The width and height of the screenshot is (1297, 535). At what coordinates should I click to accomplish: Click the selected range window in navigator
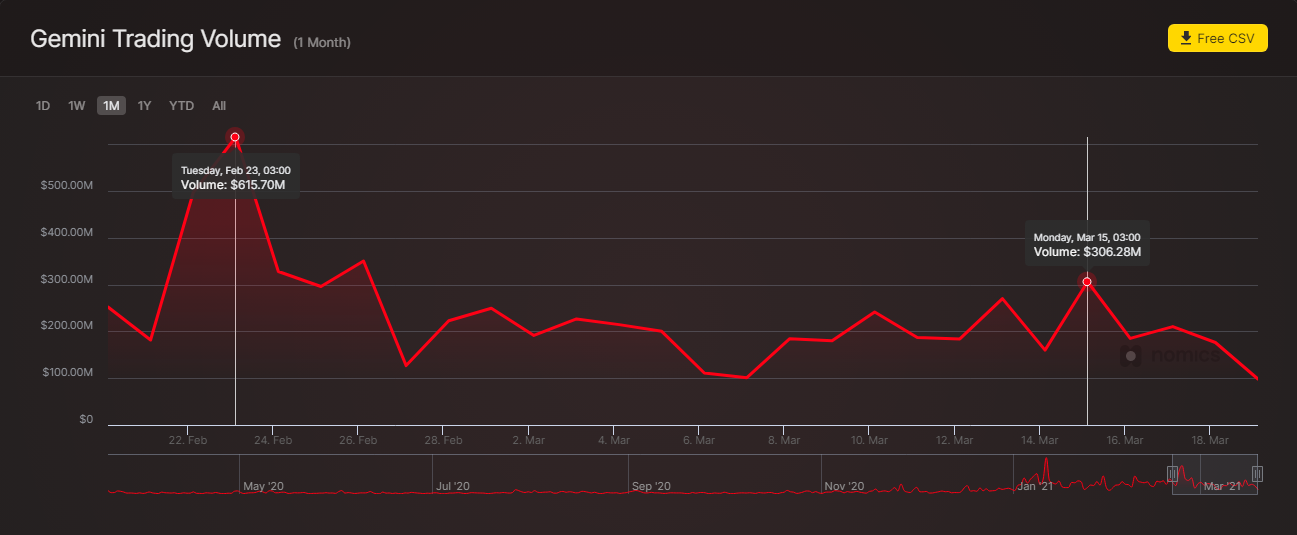(1215, 474)
